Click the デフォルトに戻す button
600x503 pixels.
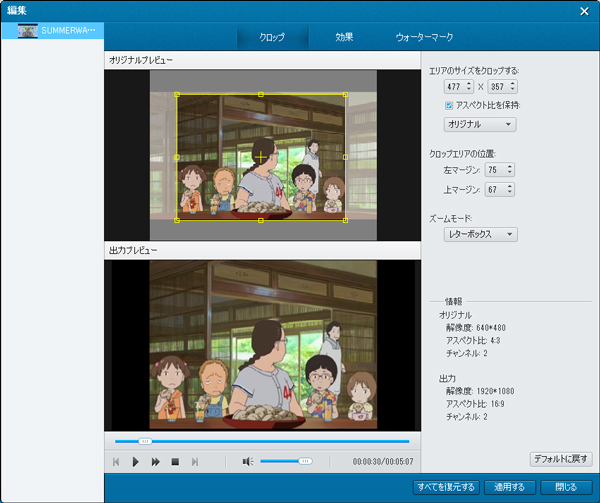(561, 458)
